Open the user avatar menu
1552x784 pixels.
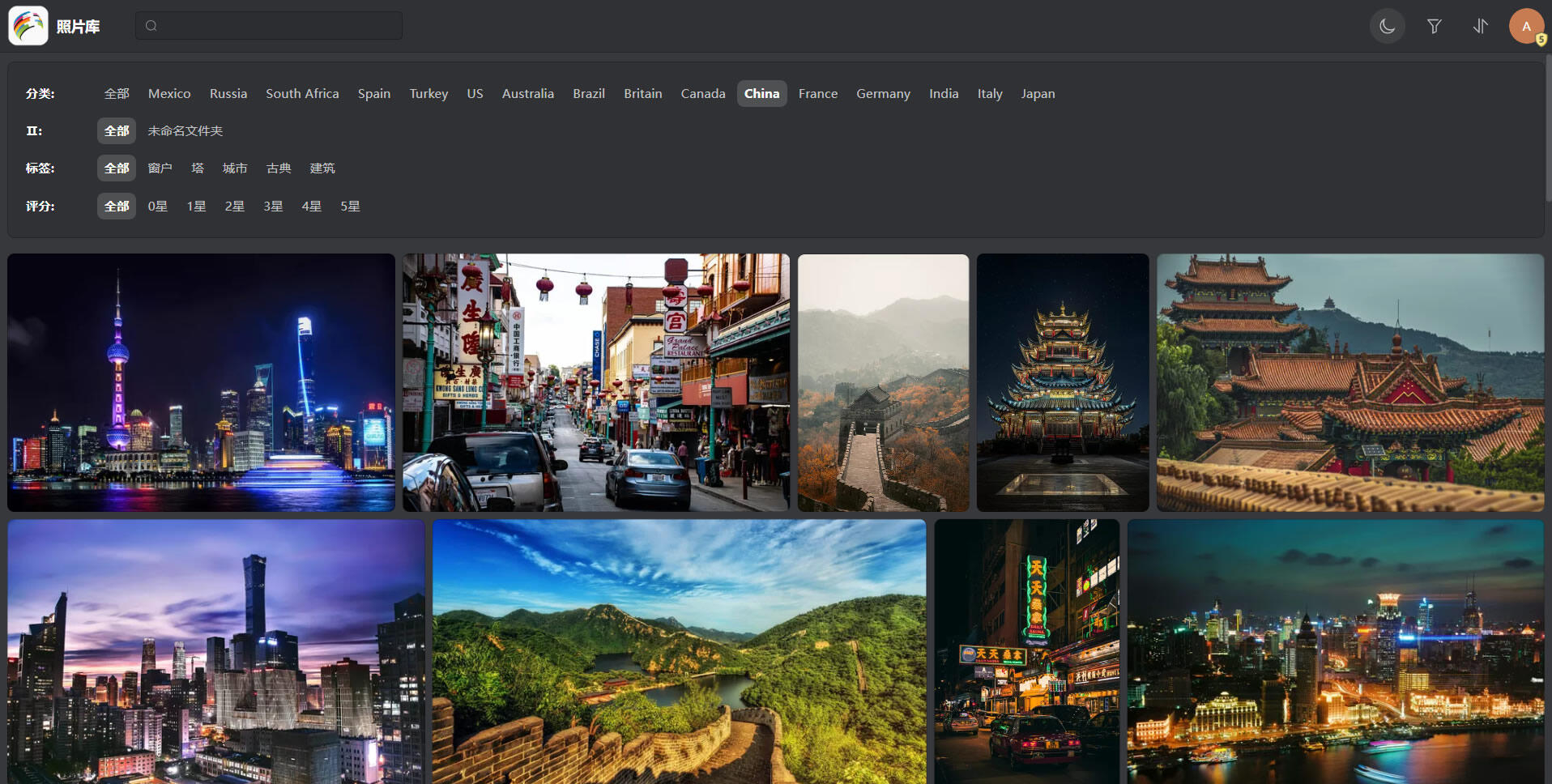[1526, 26]
